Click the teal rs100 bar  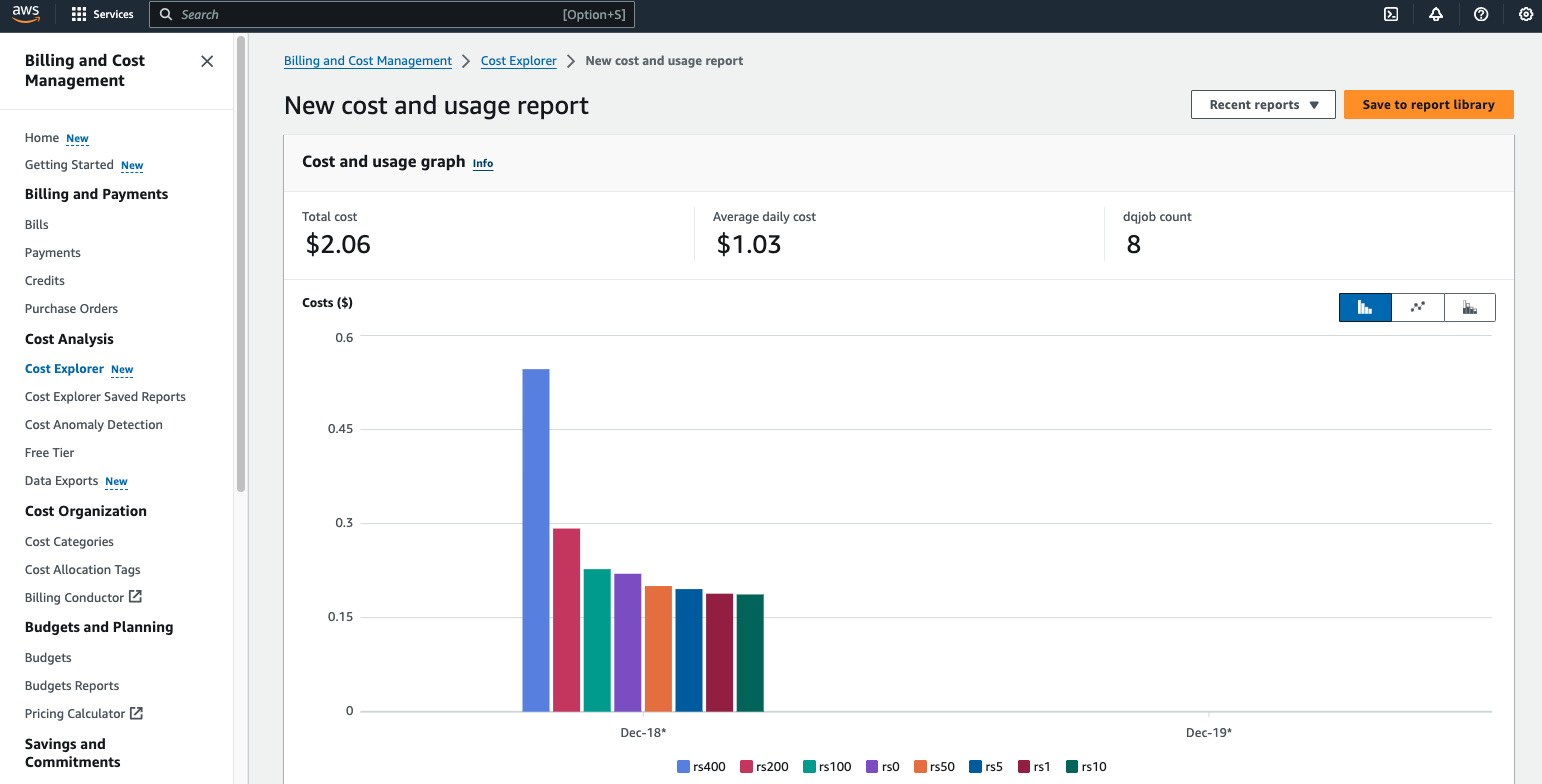[597, 641]
